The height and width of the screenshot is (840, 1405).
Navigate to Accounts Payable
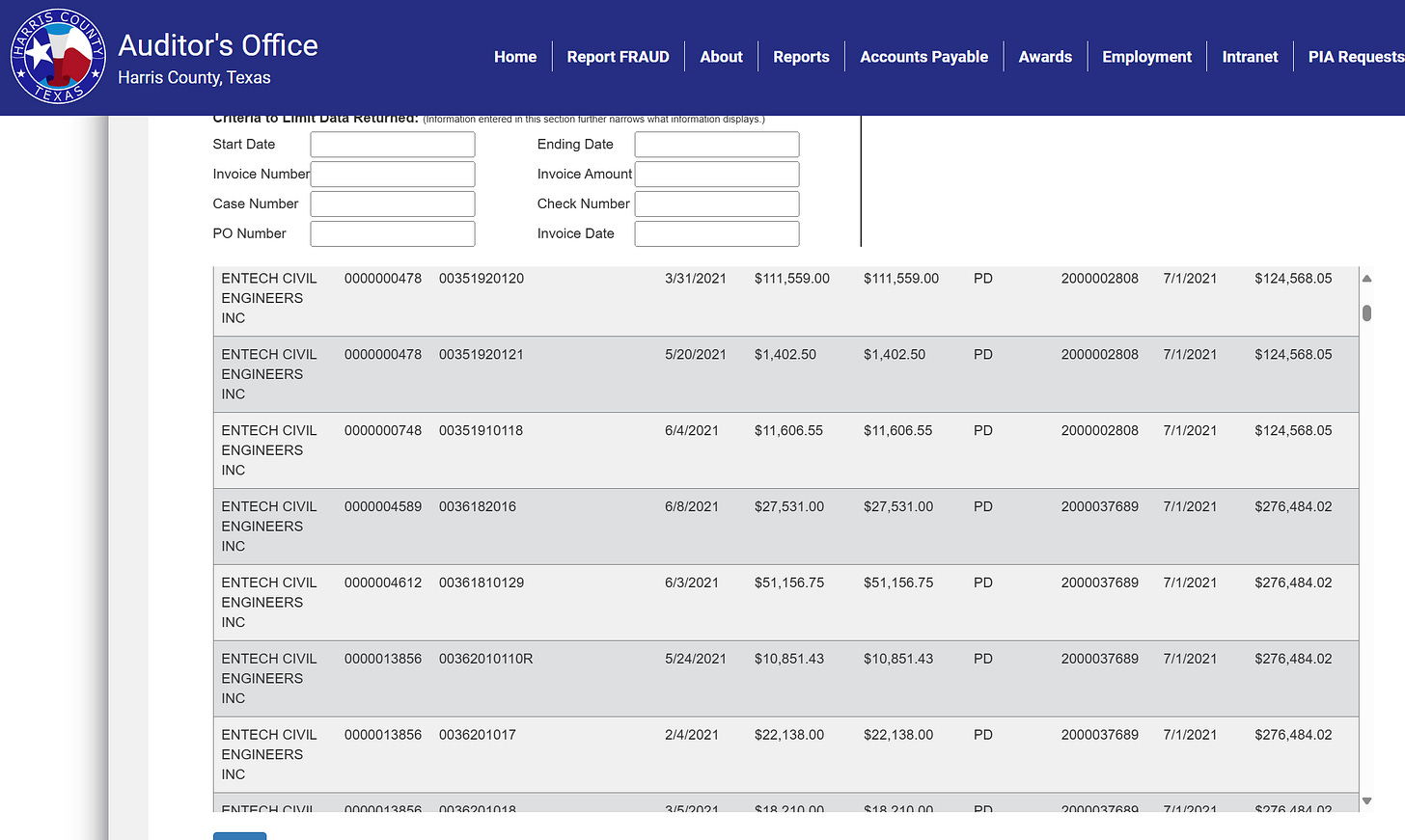[923, 57]
